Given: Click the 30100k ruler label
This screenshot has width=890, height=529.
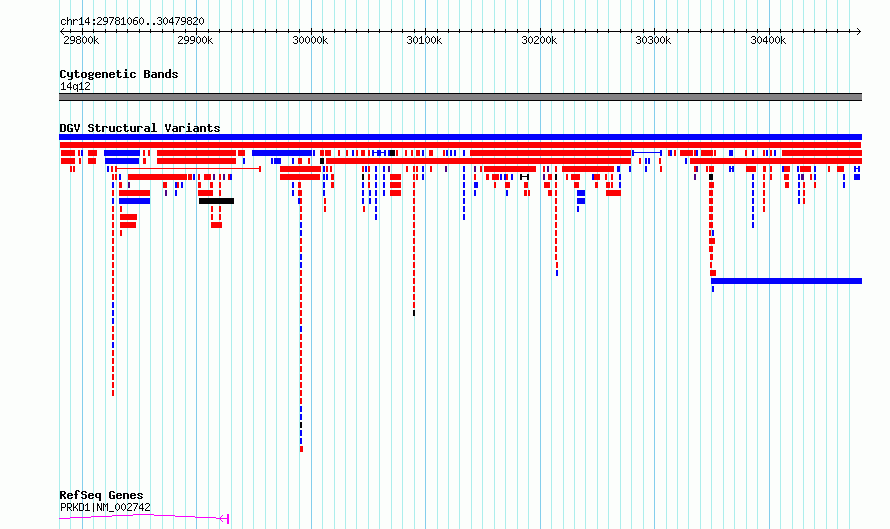Looking at the screenshot, I should tap(424, 40).
